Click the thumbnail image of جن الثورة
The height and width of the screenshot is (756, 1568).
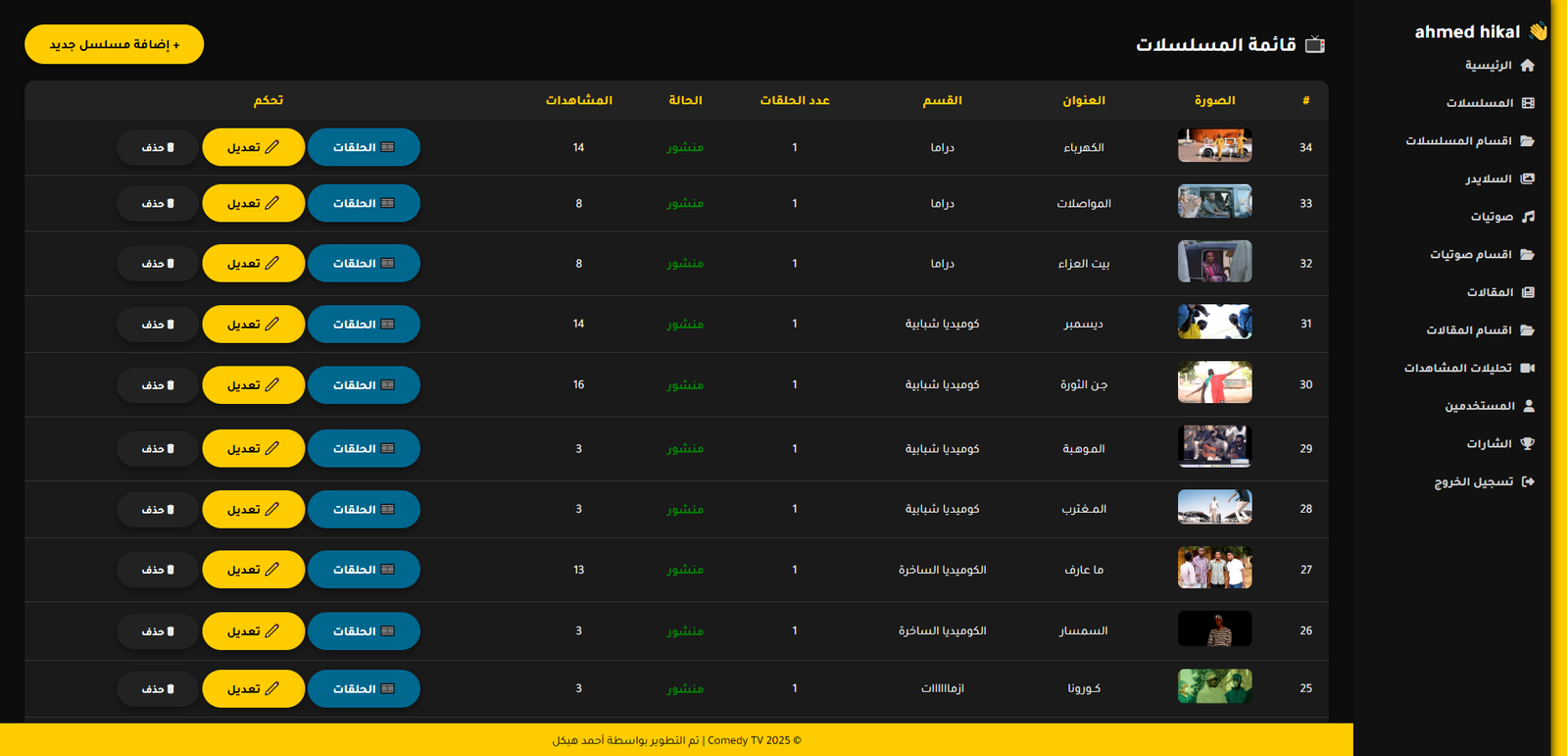[1214, 382]
